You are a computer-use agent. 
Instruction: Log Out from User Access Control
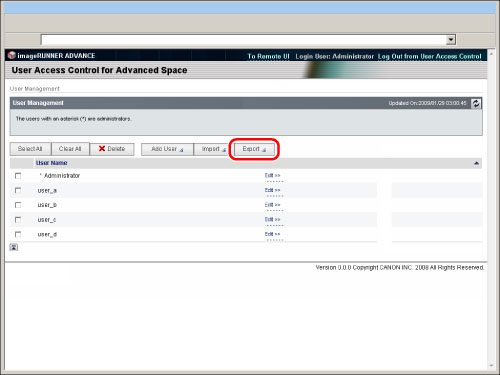point(430,56)
